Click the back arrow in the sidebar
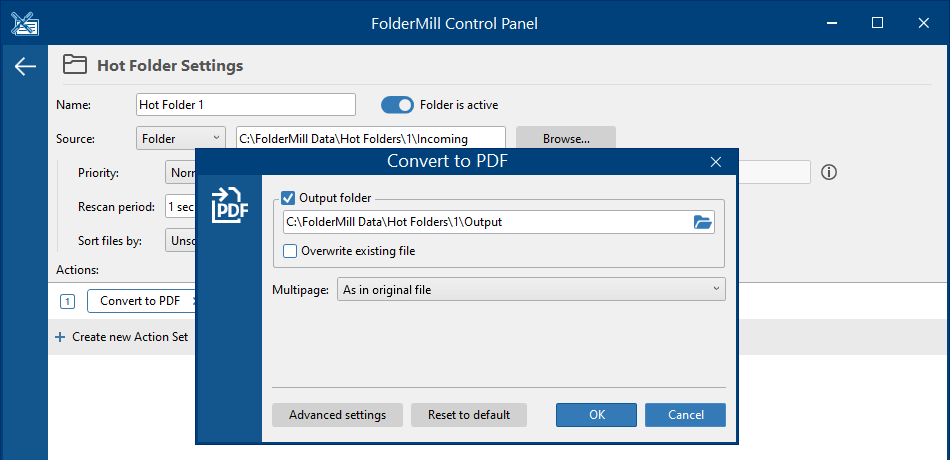Viewport: 950px width, 460px height. [25, 67]
